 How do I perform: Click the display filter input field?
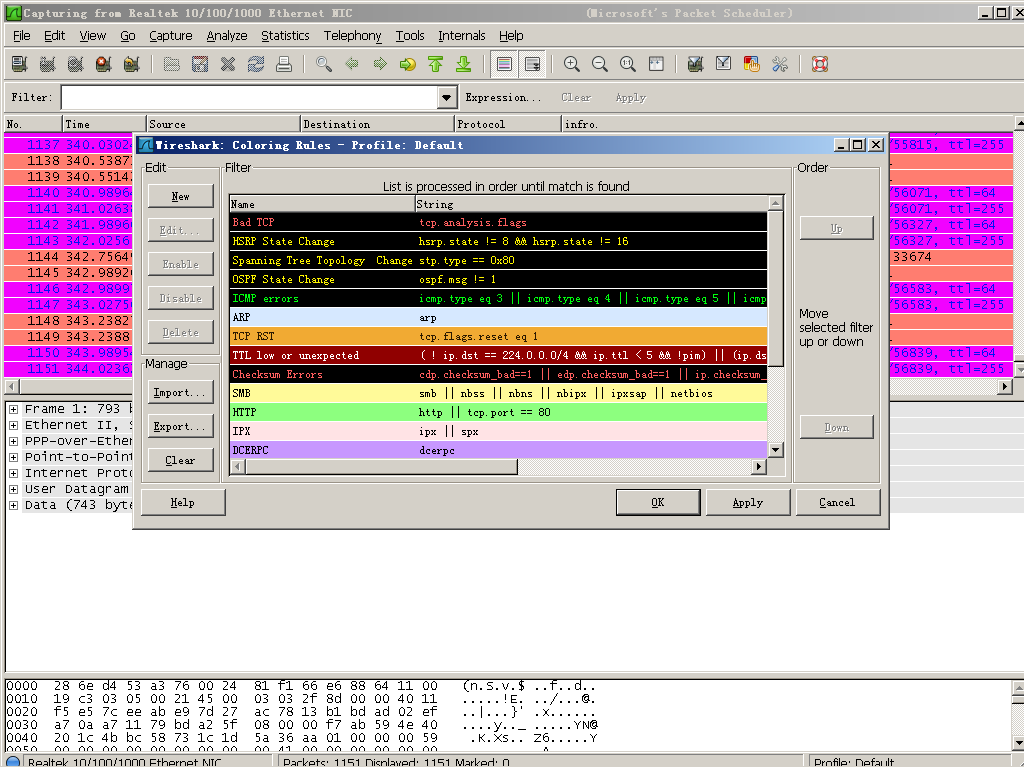[249, 98]
